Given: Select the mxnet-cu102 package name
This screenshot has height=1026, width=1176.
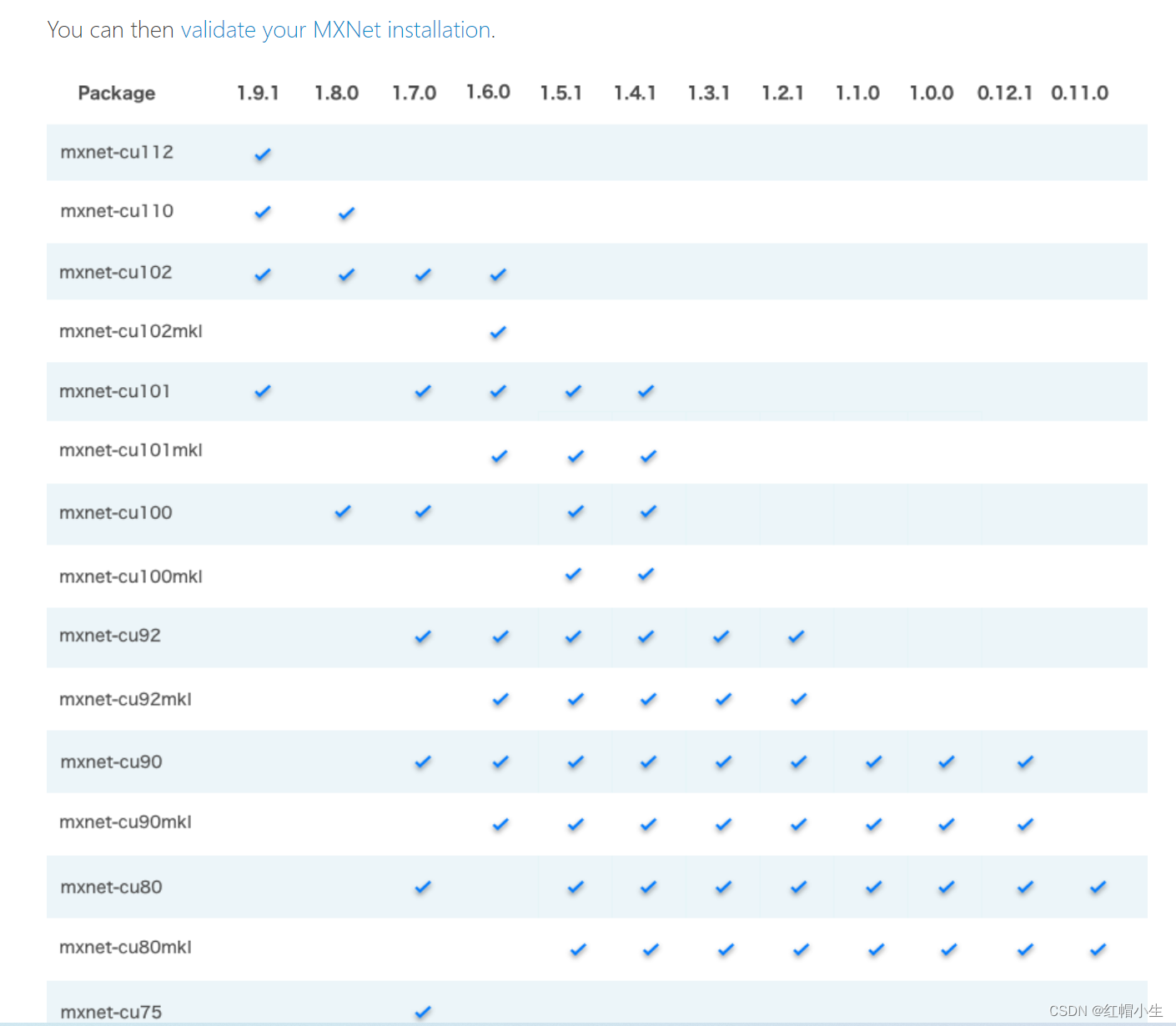Looking at the screenshot, I should pos(116,272).
